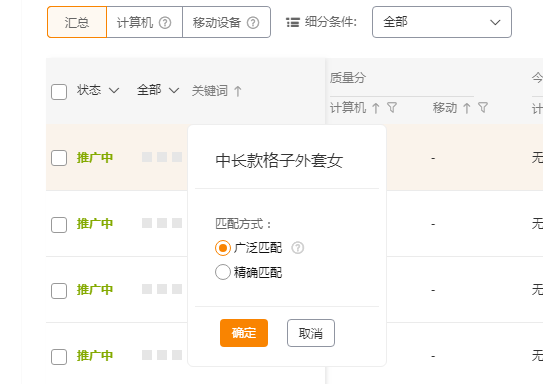
Task: Sort by 关键词 arrow icon
Action: click(238, 91)
